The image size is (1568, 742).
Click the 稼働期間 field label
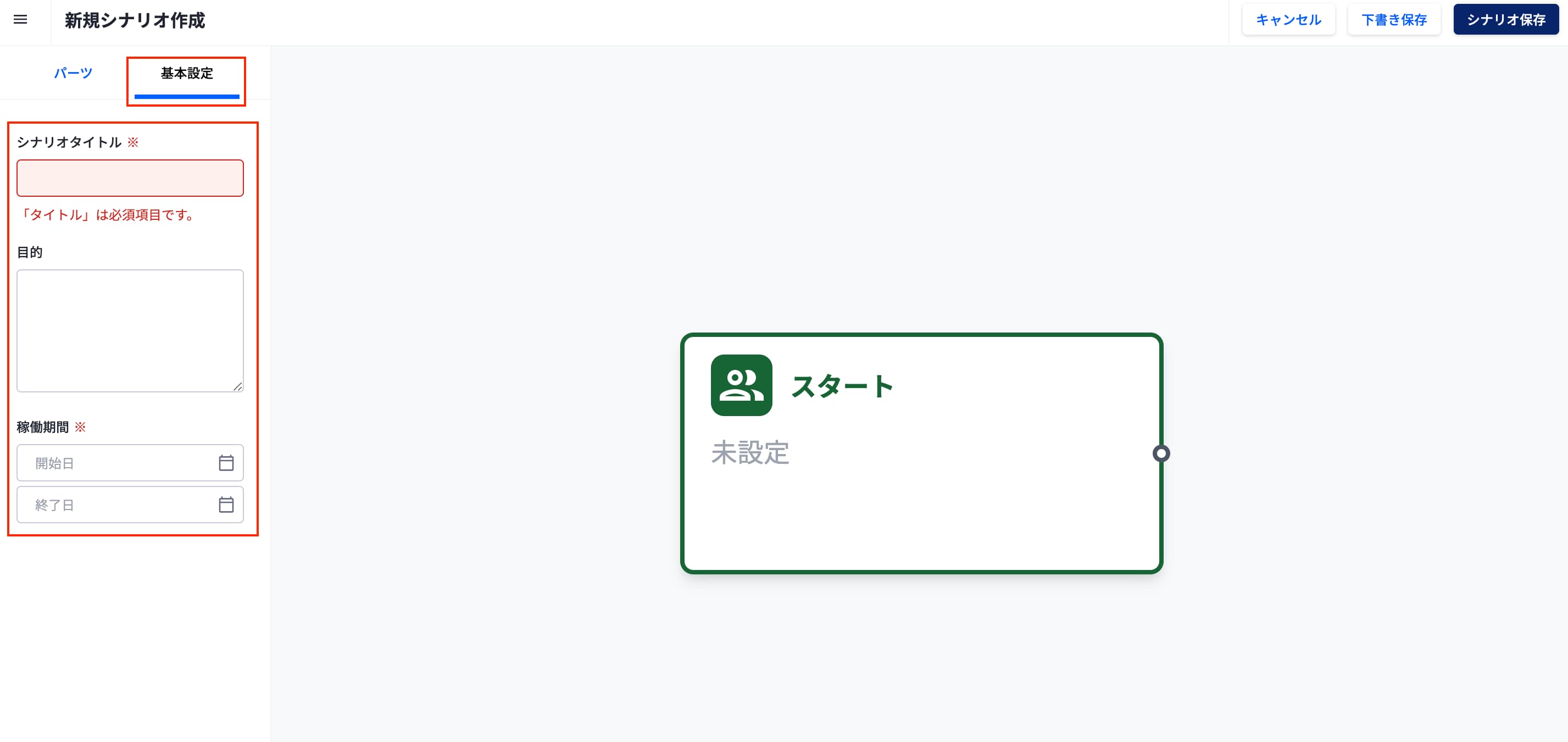[43, 427]
